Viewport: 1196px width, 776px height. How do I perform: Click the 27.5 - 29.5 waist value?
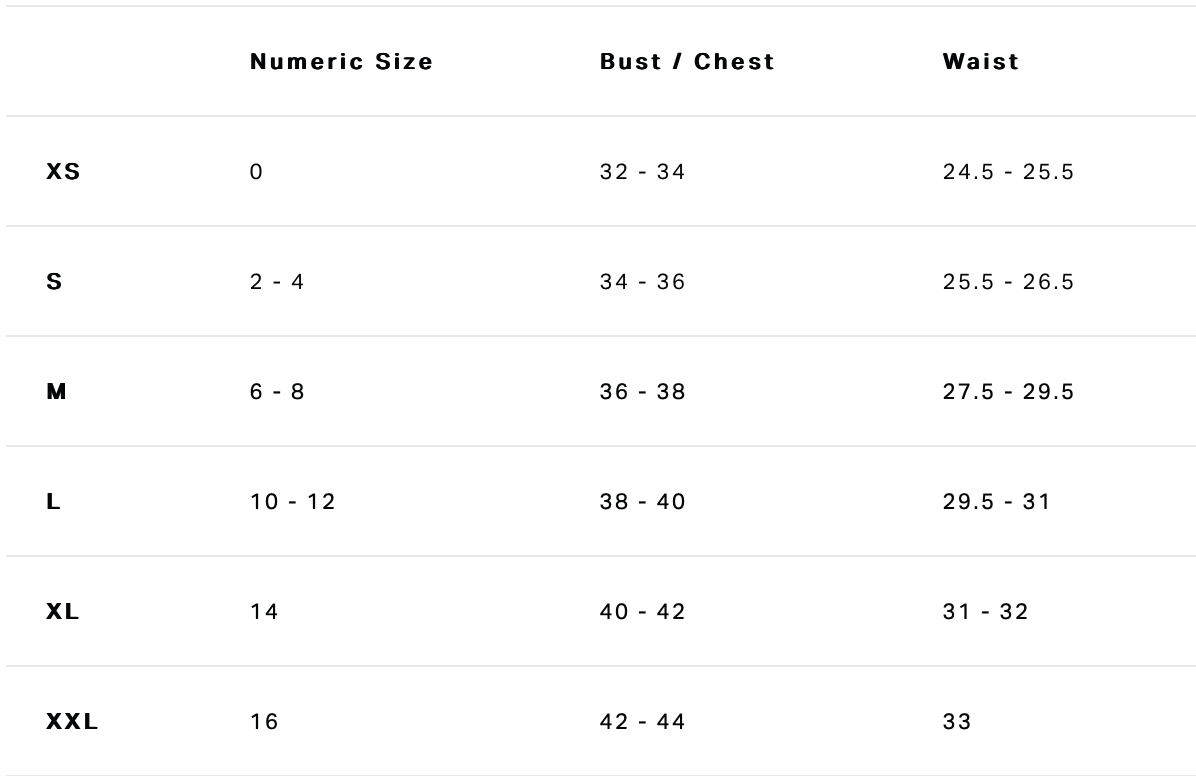click(x=1008, y=392)
